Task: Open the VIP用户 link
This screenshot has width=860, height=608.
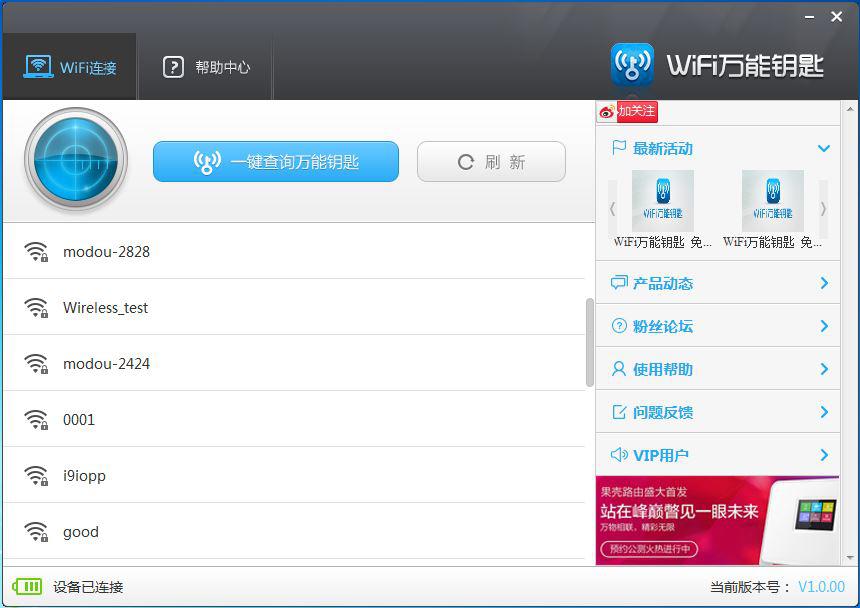Action: pyautogui.click(x=660, y=456)
